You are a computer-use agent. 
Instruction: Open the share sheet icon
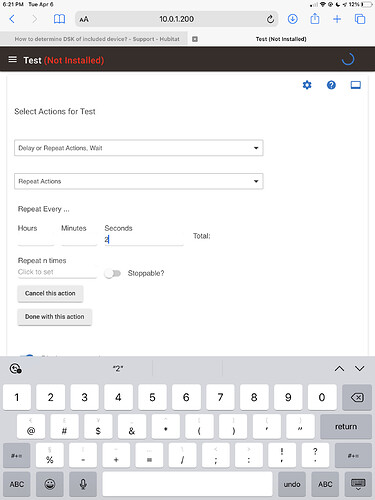click(315, 19)
